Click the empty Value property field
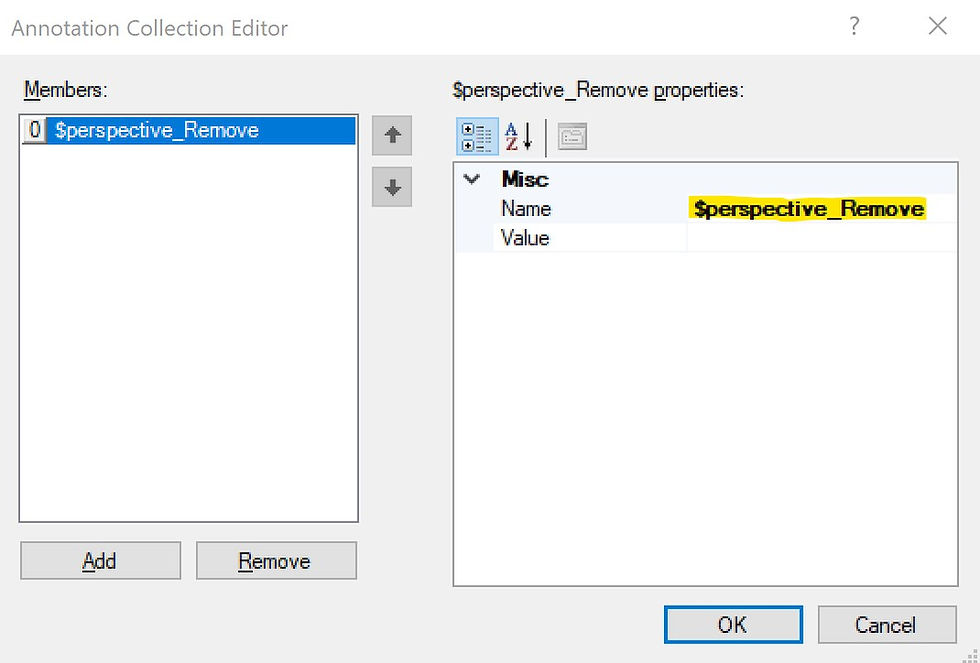 click(x=822, y=238)
